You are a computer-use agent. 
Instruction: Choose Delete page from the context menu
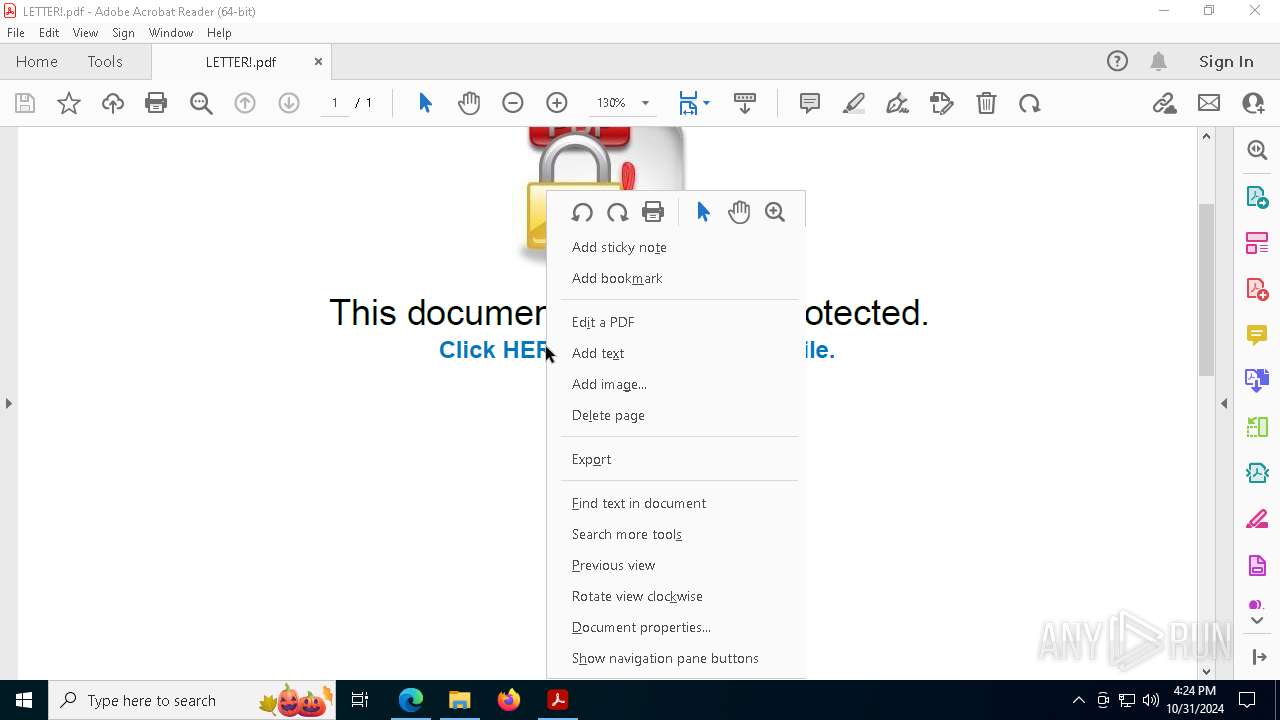676,415
